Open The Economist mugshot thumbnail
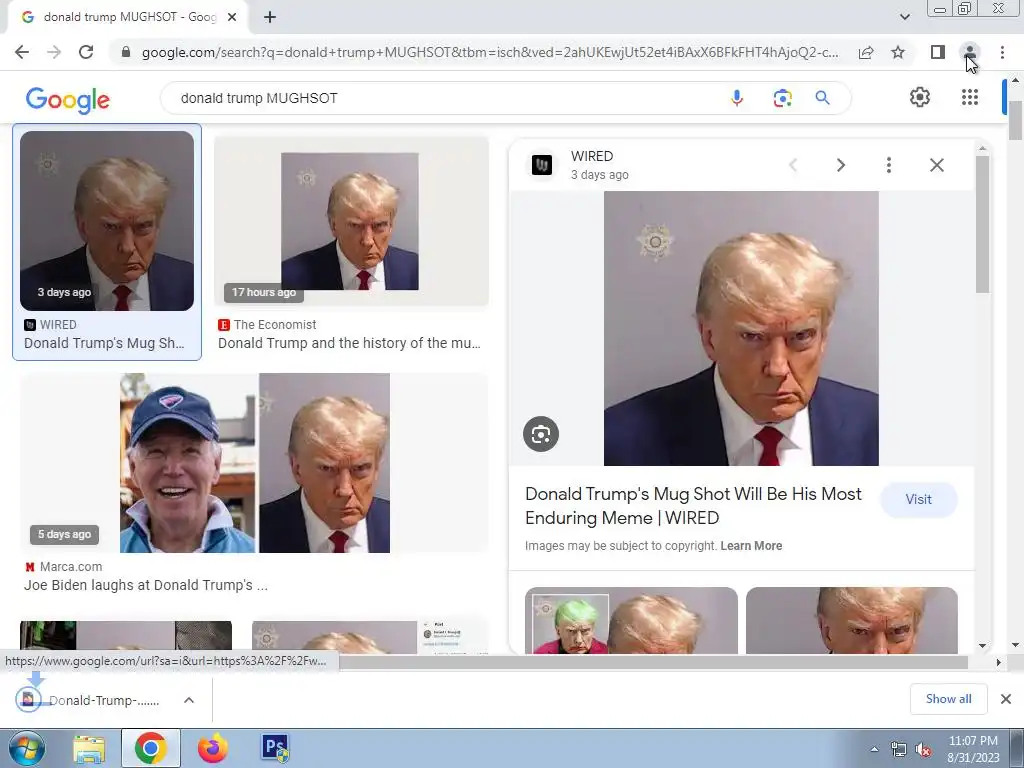The width and height of the screenshot is (1024, 768). click(x=351, y=221)
